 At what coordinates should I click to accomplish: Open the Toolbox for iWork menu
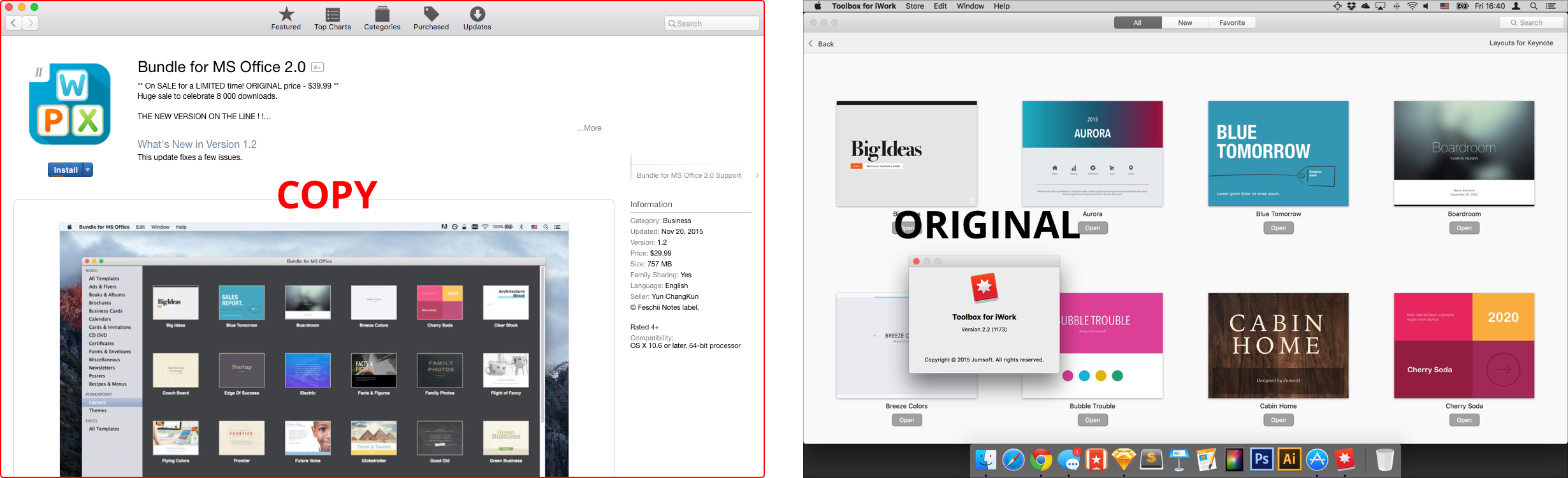click(x=864, y=6)
